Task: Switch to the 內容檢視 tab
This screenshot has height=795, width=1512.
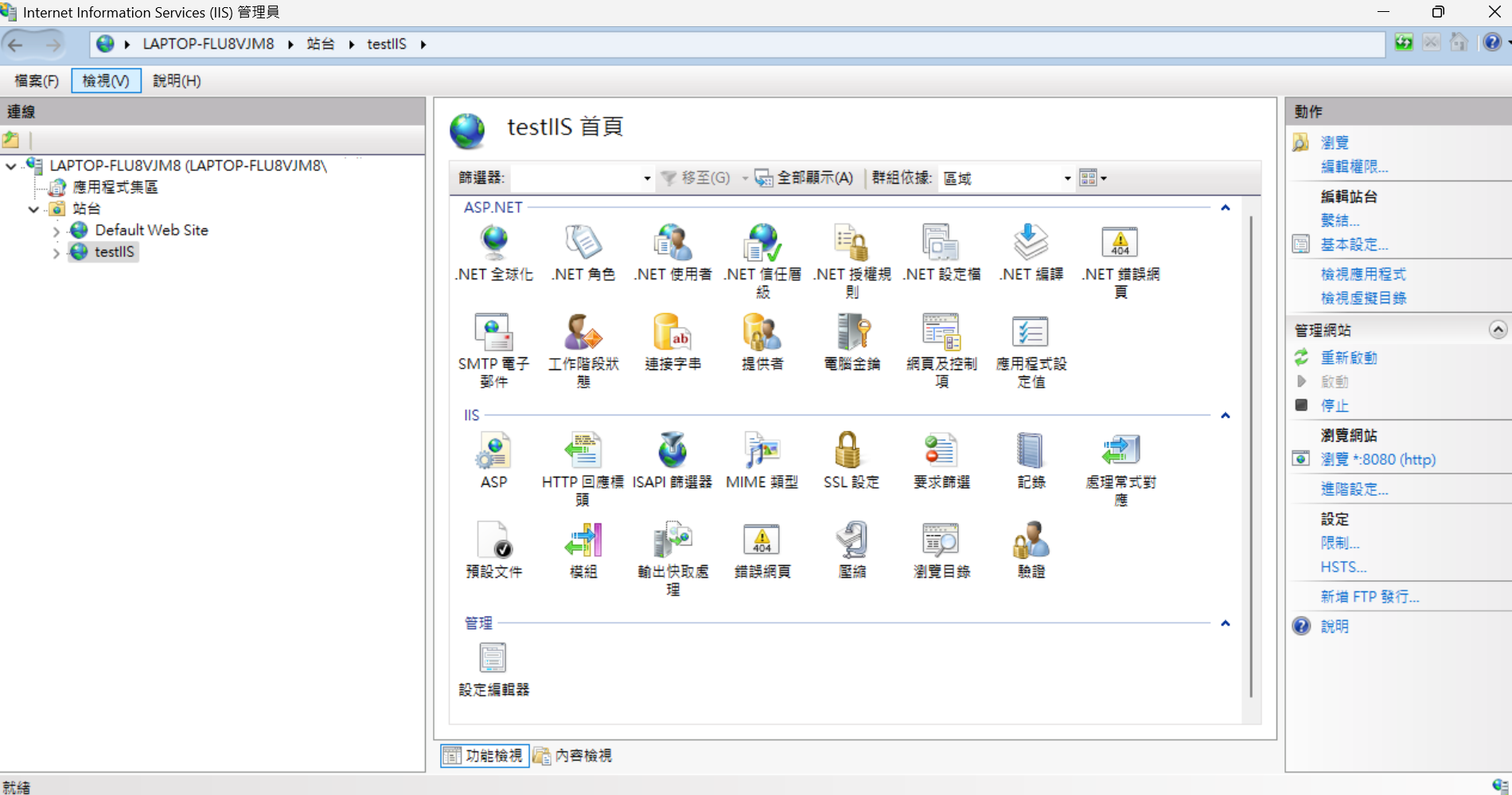Action: coord(574,755)
